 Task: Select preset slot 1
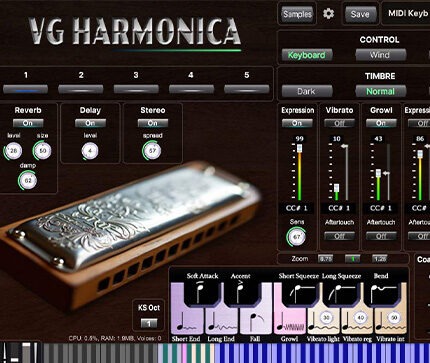(26, 89)
